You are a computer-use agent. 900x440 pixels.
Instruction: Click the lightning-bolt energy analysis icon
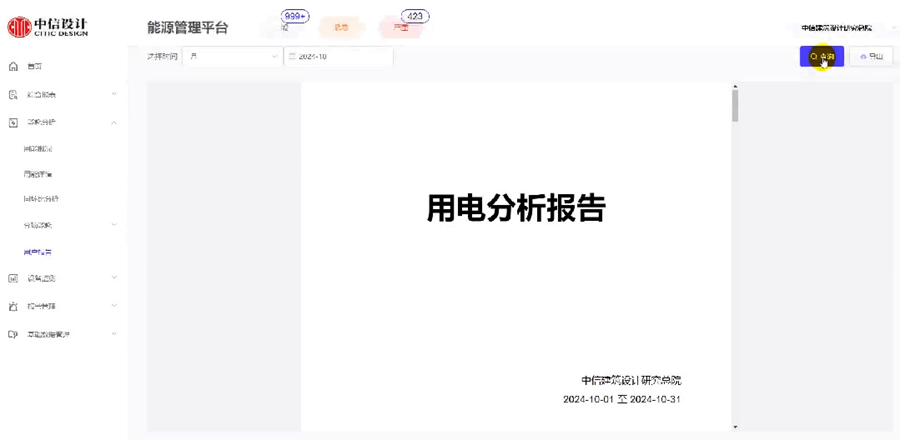click(x=14, y=122)
